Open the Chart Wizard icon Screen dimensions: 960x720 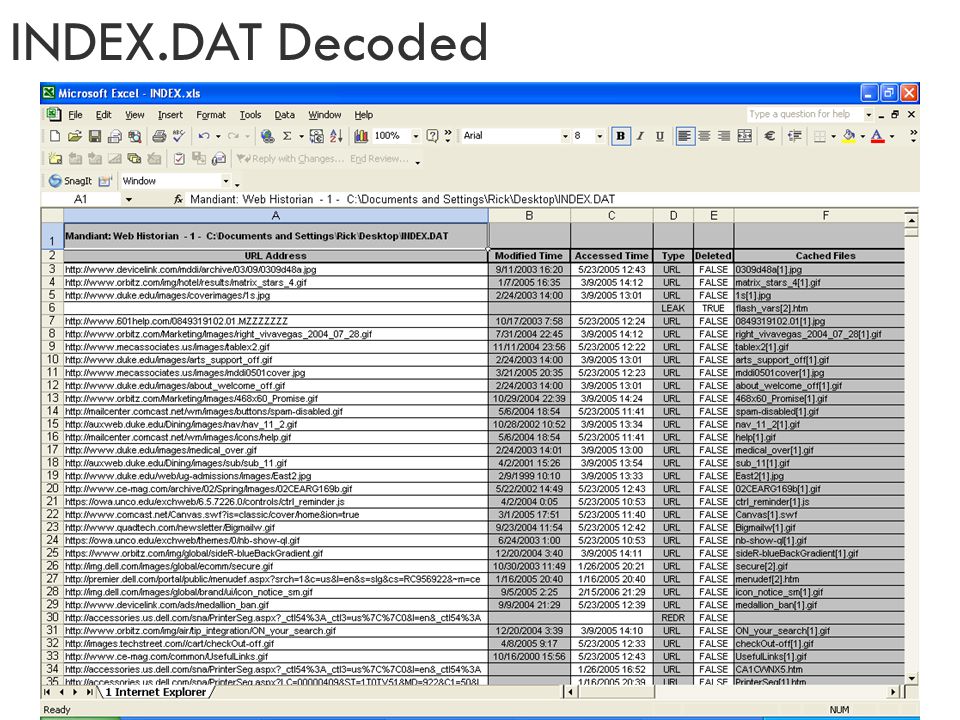[361, 136]
